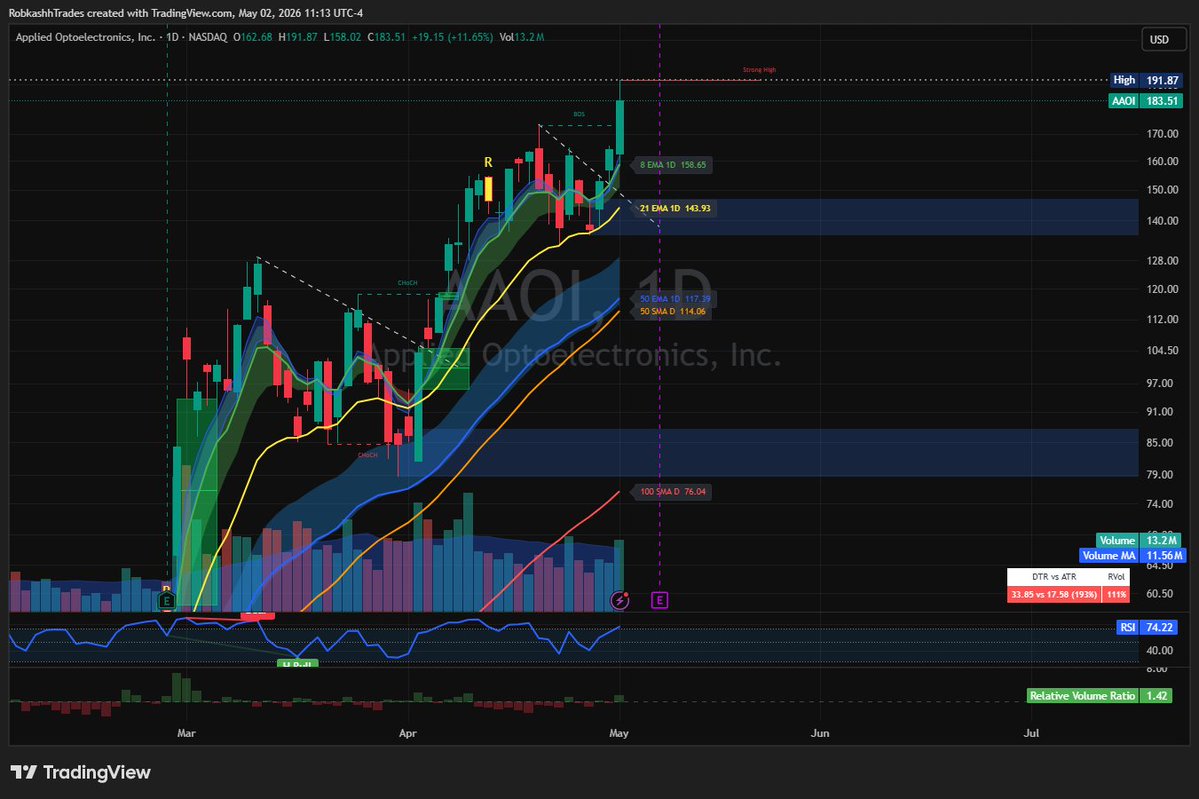Click the TradingView logo at the bottom
The width and height of the screenshot is (1199, 799).
tap(80, 772)
